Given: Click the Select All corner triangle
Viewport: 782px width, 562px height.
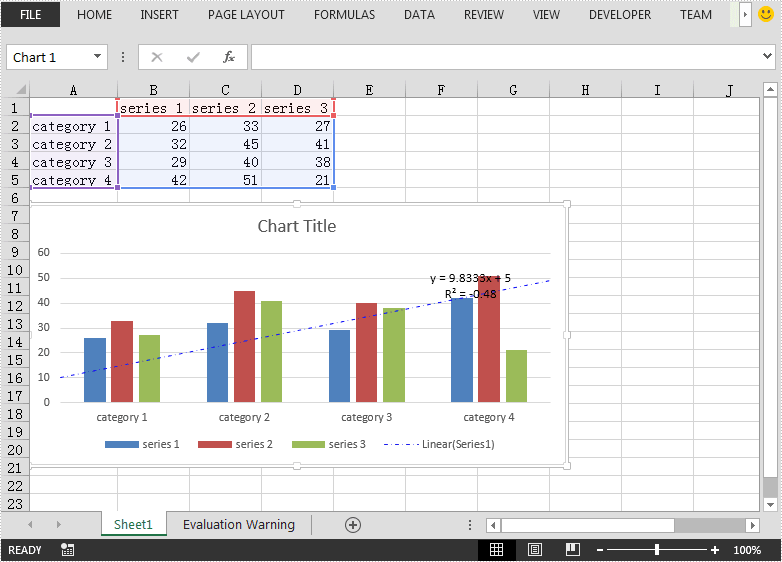Looking at the screenshot, I should (20, 90).
